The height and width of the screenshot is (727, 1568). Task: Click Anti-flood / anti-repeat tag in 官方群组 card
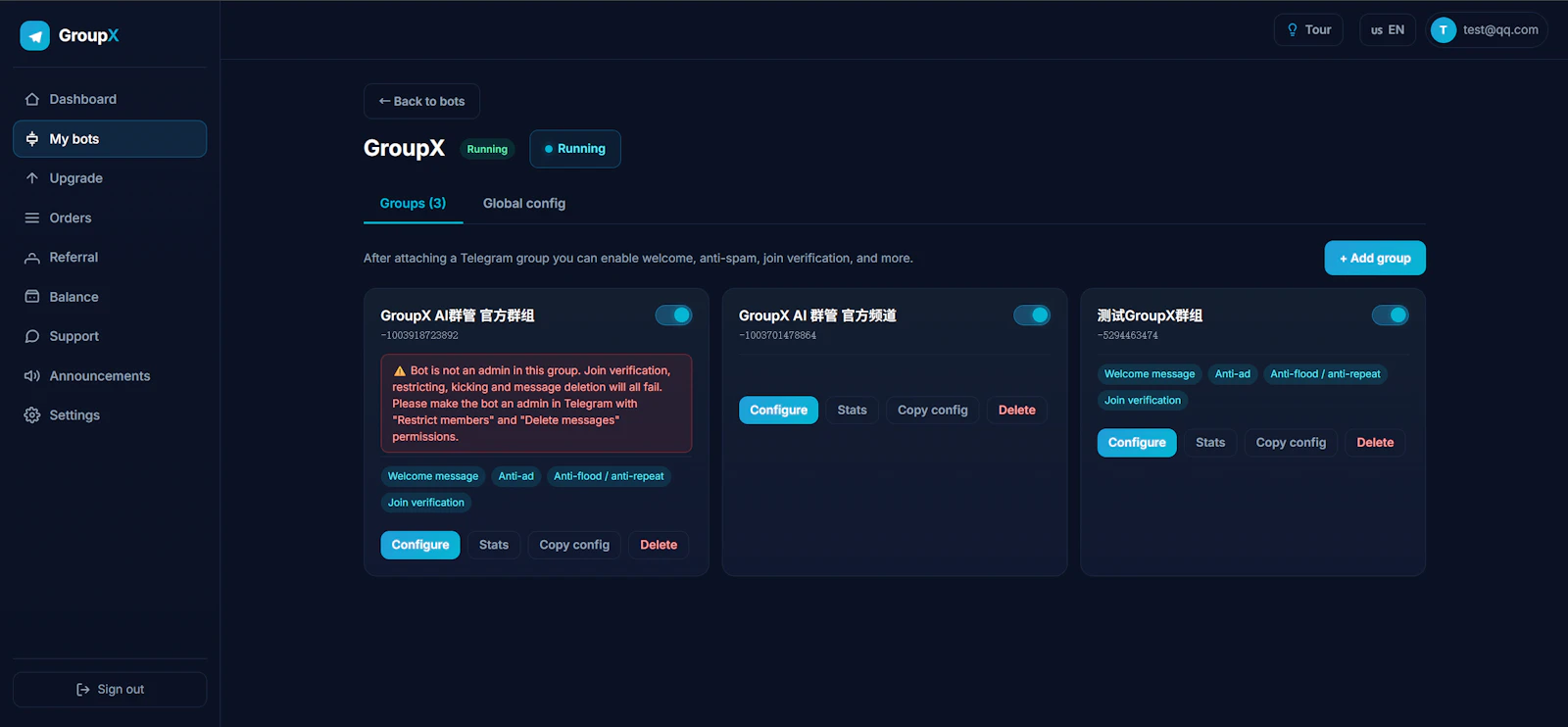[609, 476]
